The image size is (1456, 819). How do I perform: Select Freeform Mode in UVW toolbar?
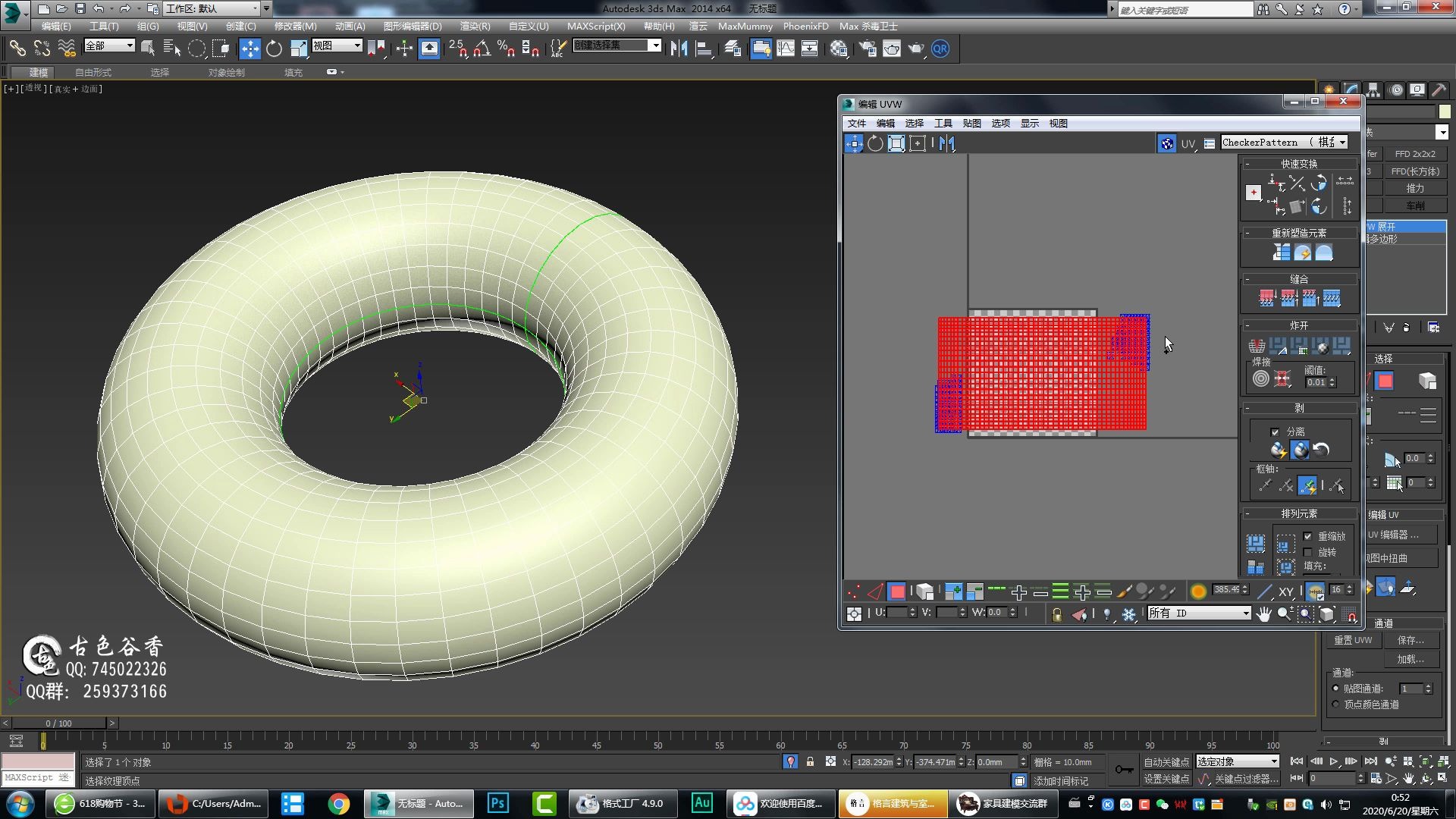coord(918,143)
